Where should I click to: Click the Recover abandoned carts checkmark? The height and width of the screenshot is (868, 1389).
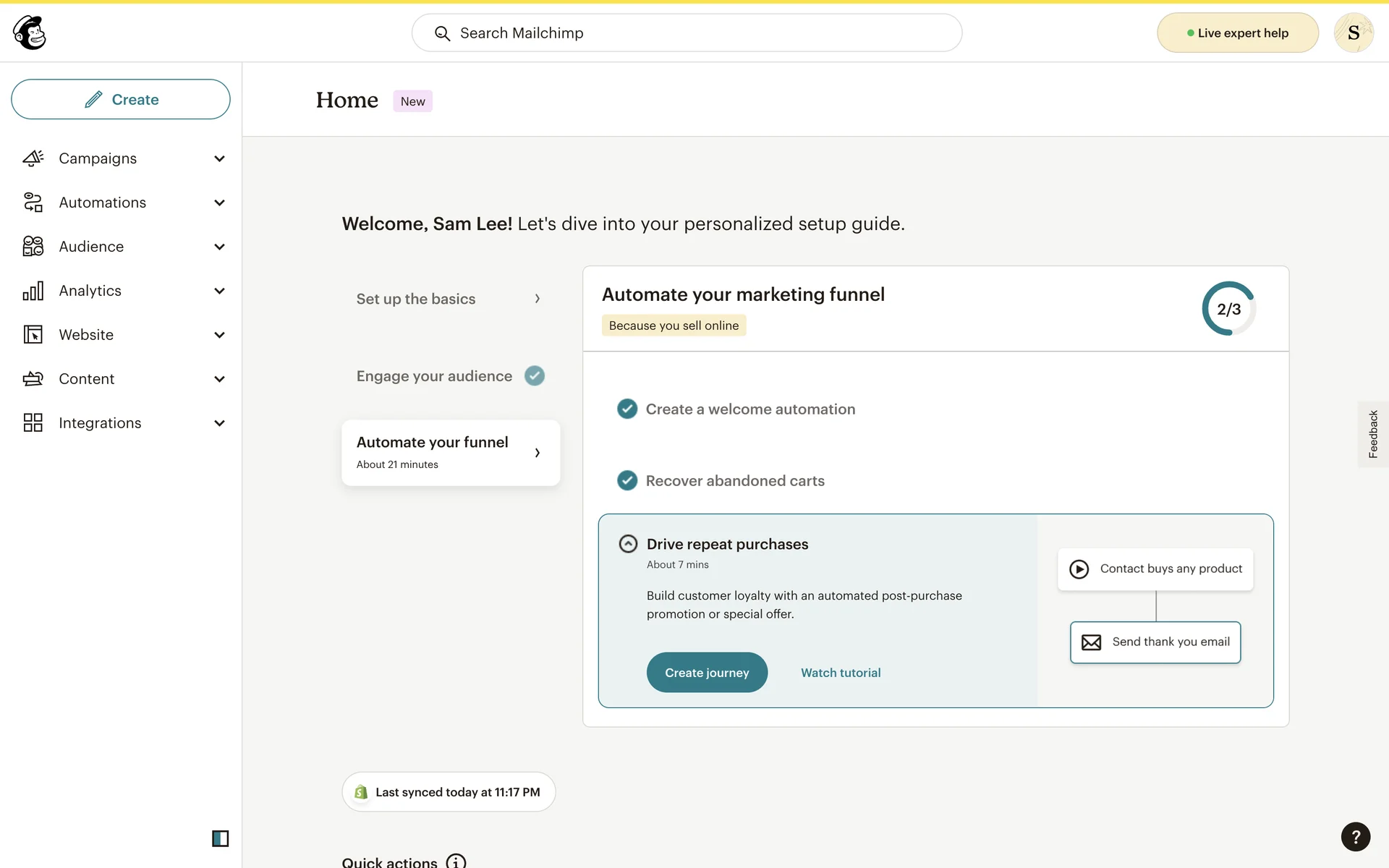pyautogui.click(x=626, y=481)
